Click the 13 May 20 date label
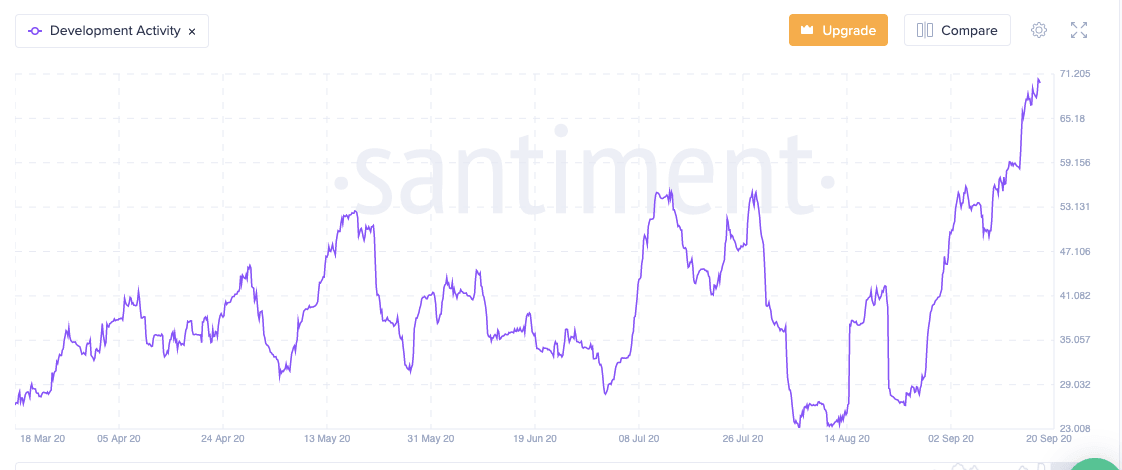 pos(329,438)
